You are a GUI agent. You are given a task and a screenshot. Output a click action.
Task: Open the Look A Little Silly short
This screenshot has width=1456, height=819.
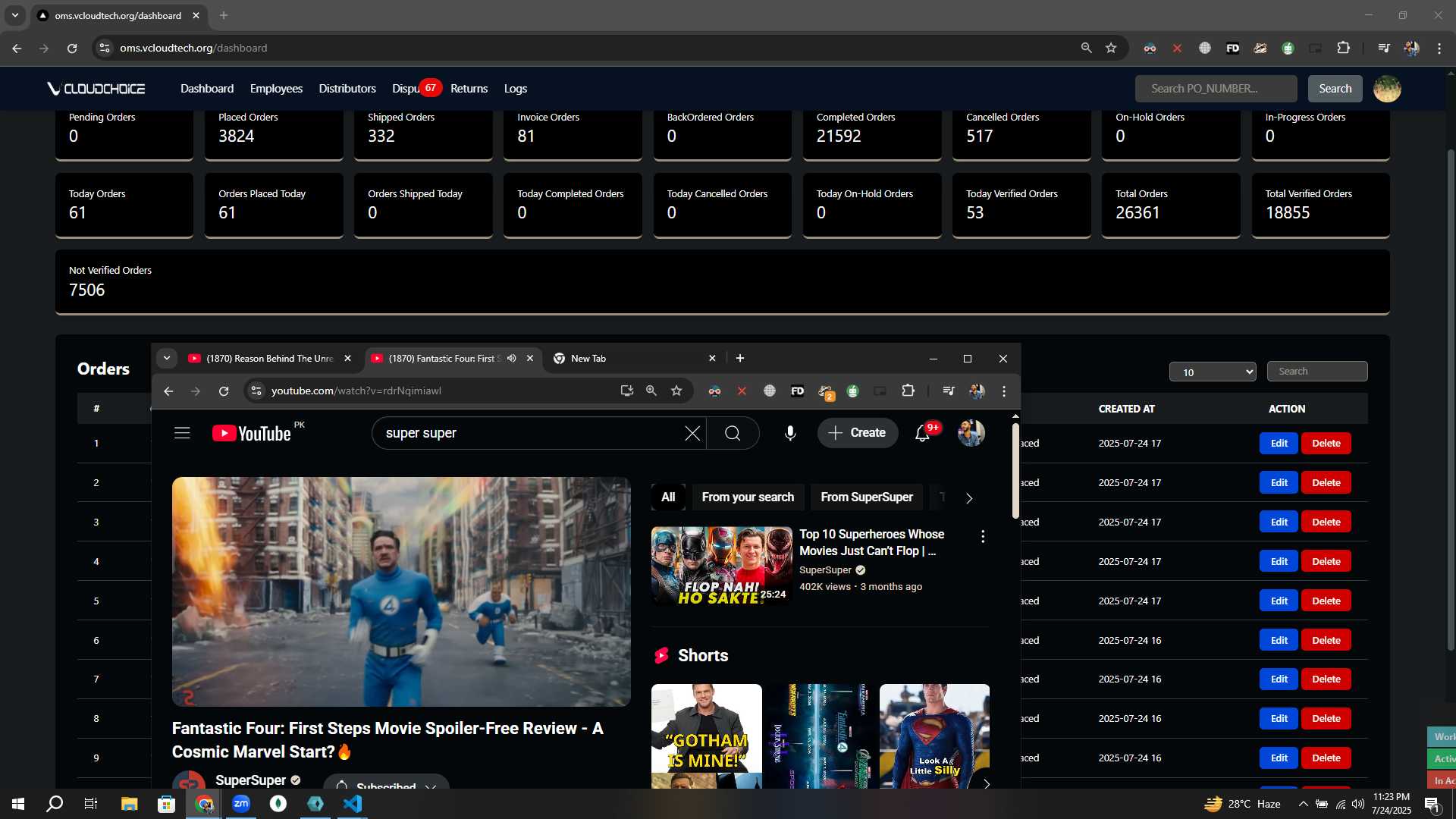click(x=934, y=736)
